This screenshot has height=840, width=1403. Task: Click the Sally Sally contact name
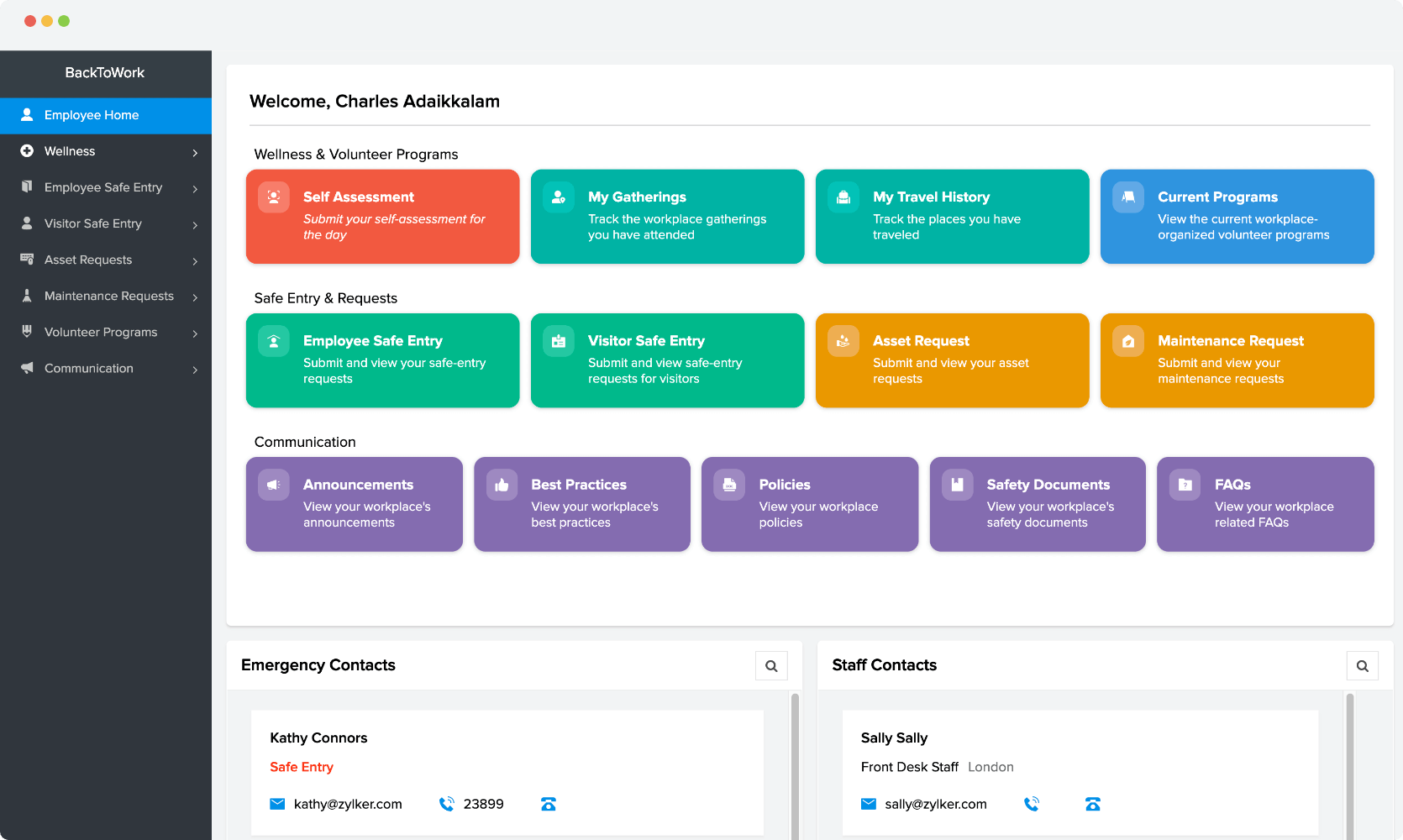click(x=894, y=738)
